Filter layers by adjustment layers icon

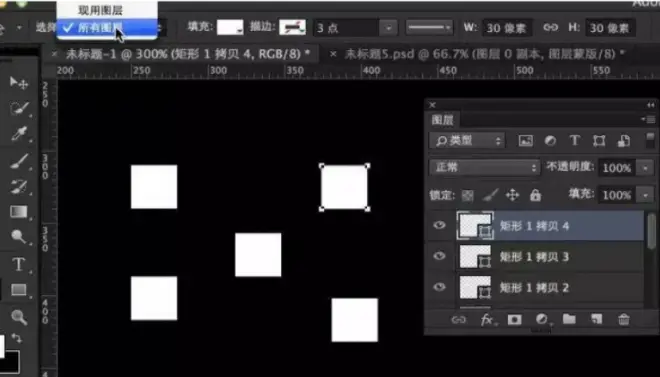coord(550,141)
